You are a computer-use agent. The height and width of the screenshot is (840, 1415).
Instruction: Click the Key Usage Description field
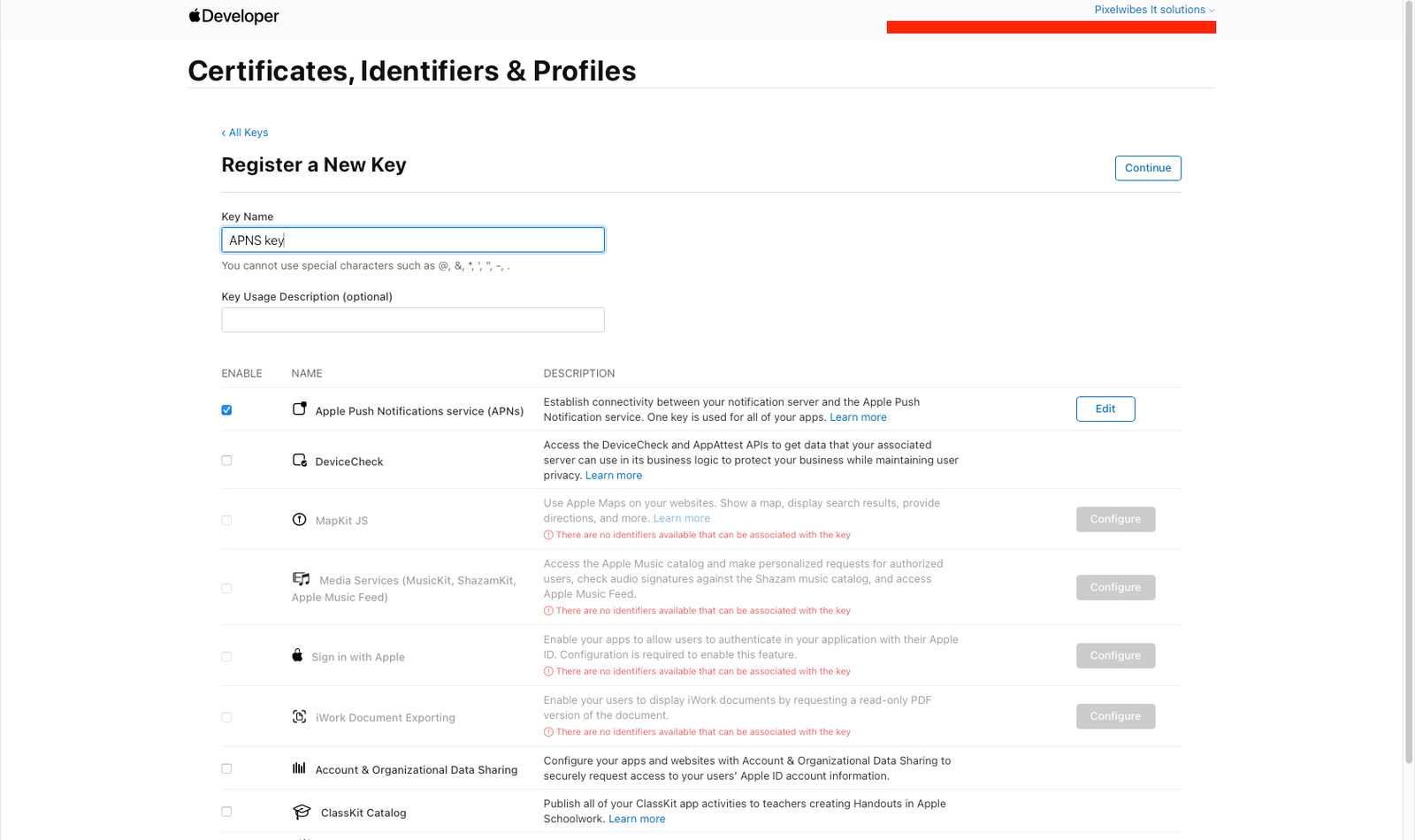click(413, 320)
